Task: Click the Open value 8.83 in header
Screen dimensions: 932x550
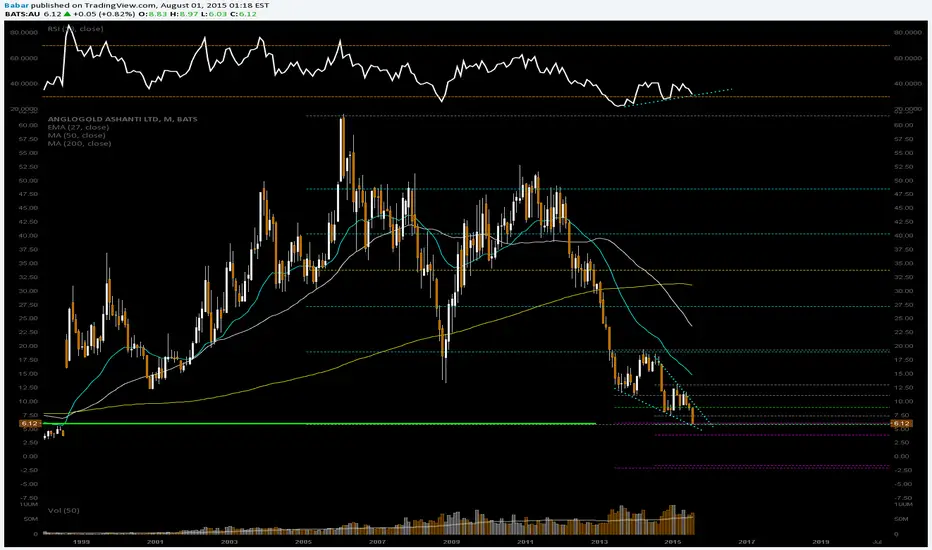Action: (x=158, y=14)
